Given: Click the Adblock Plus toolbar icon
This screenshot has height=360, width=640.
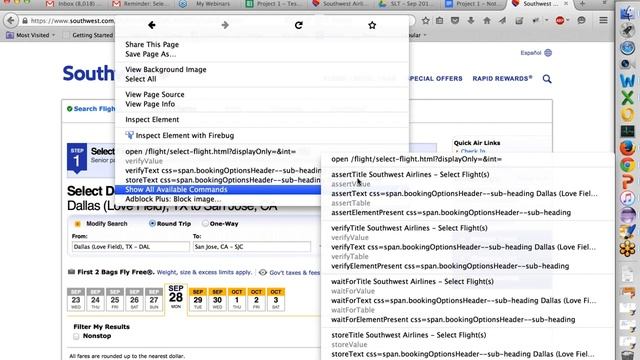Looking at the screenshot, I should [560, 20].
